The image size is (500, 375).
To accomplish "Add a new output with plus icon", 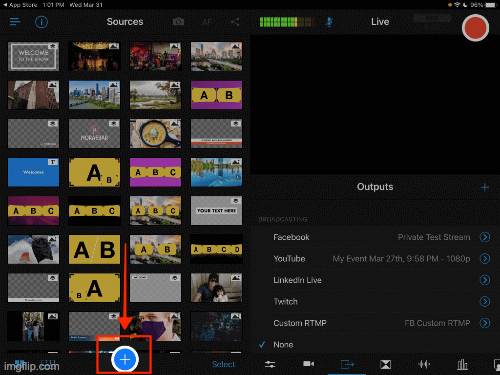I will (x=485, y=187).
